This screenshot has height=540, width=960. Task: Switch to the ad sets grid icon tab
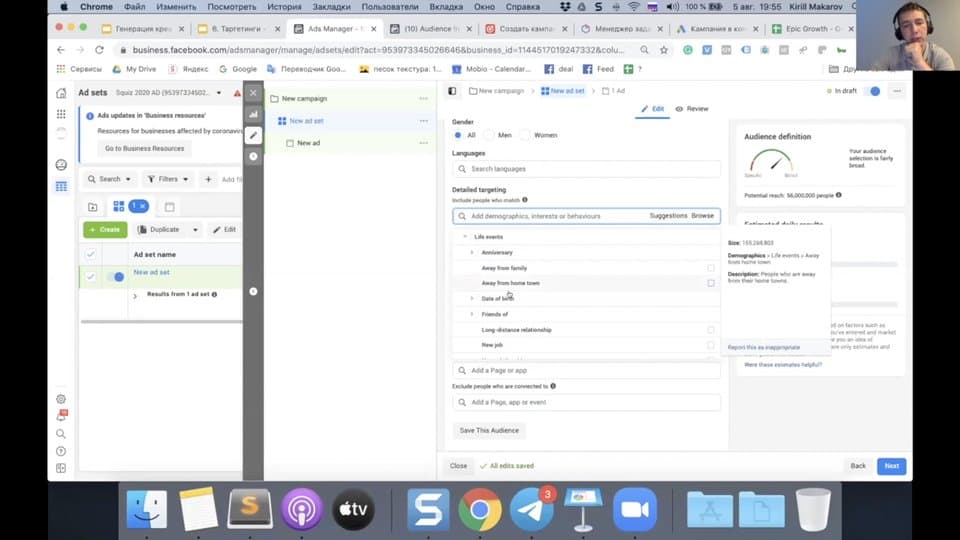tap(119, 206)
